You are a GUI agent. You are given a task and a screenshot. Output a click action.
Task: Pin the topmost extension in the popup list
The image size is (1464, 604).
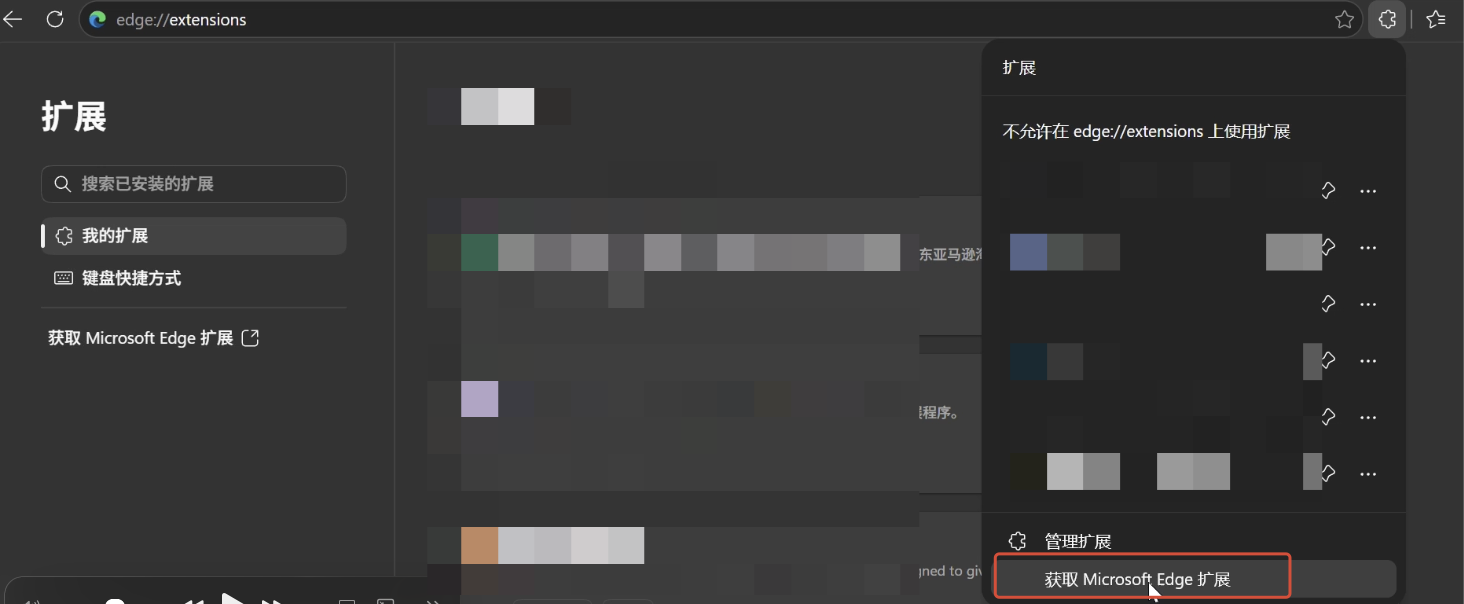tap(1328, 191)
